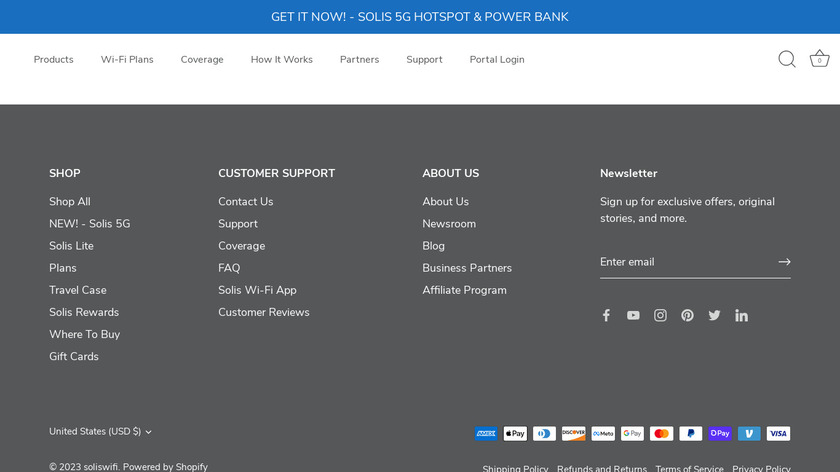Open the Support nav menu item
The height and width of the screenshot is (472, 840).
[x=424, y=59]
